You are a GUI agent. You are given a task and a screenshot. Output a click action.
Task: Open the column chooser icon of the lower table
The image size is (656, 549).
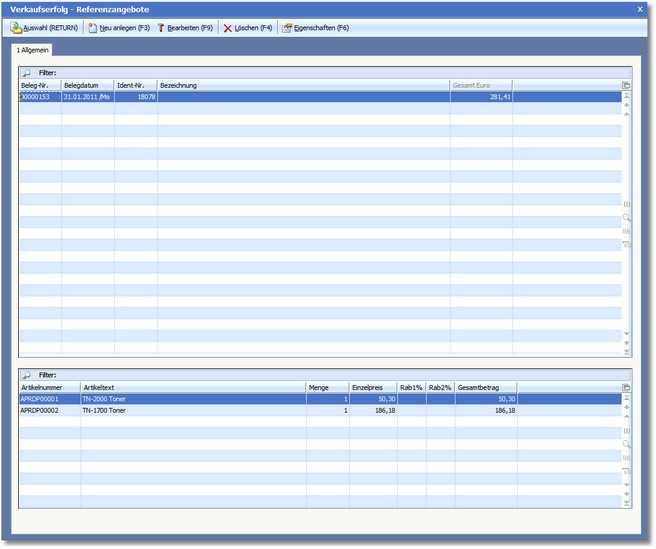coord(626,387)
